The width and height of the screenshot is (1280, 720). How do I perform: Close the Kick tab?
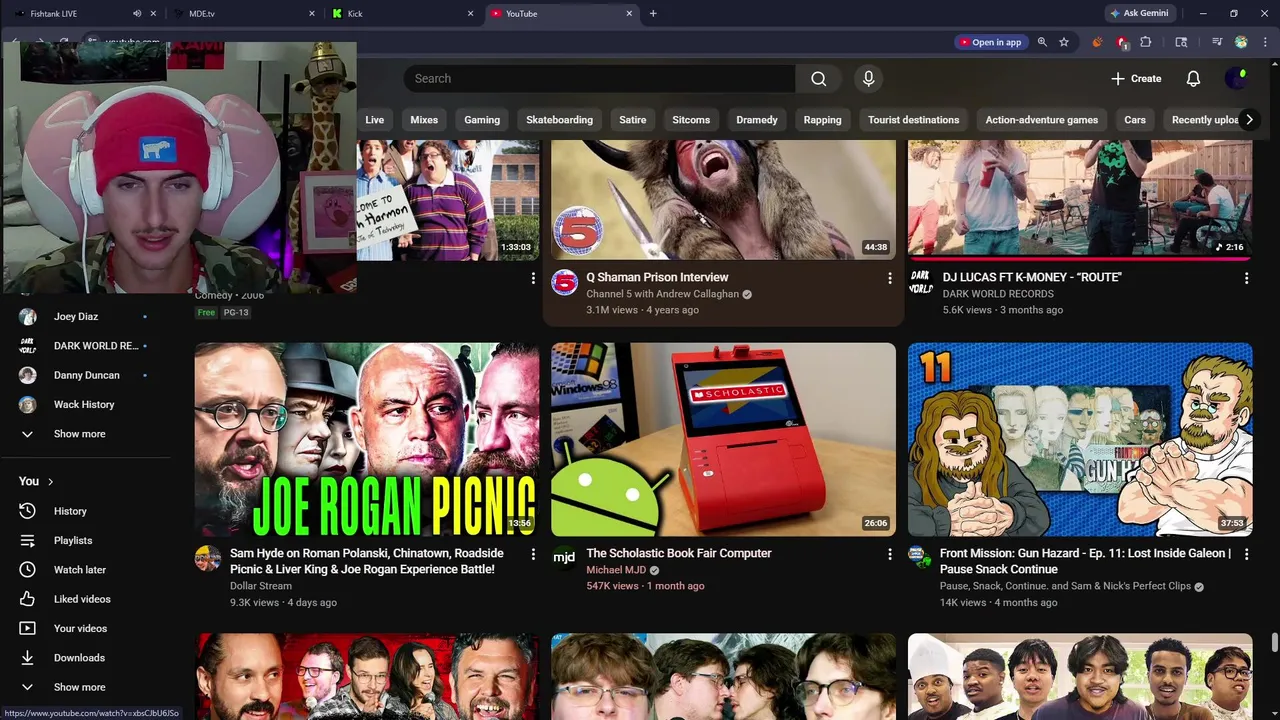pyautogui.click(x=471, y=14)
